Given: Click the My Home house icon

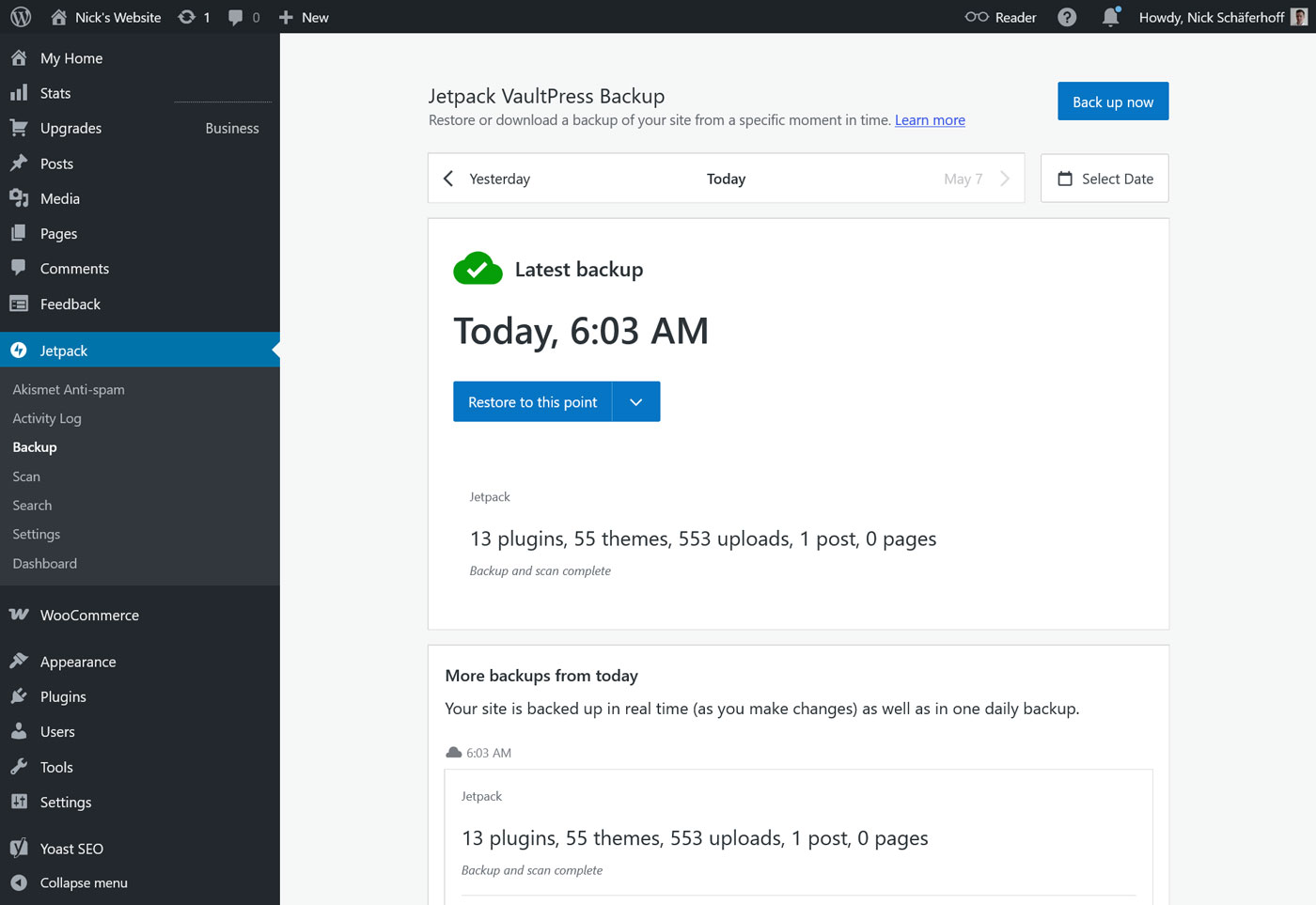Looking at the screenshot, I should (19, 57).
